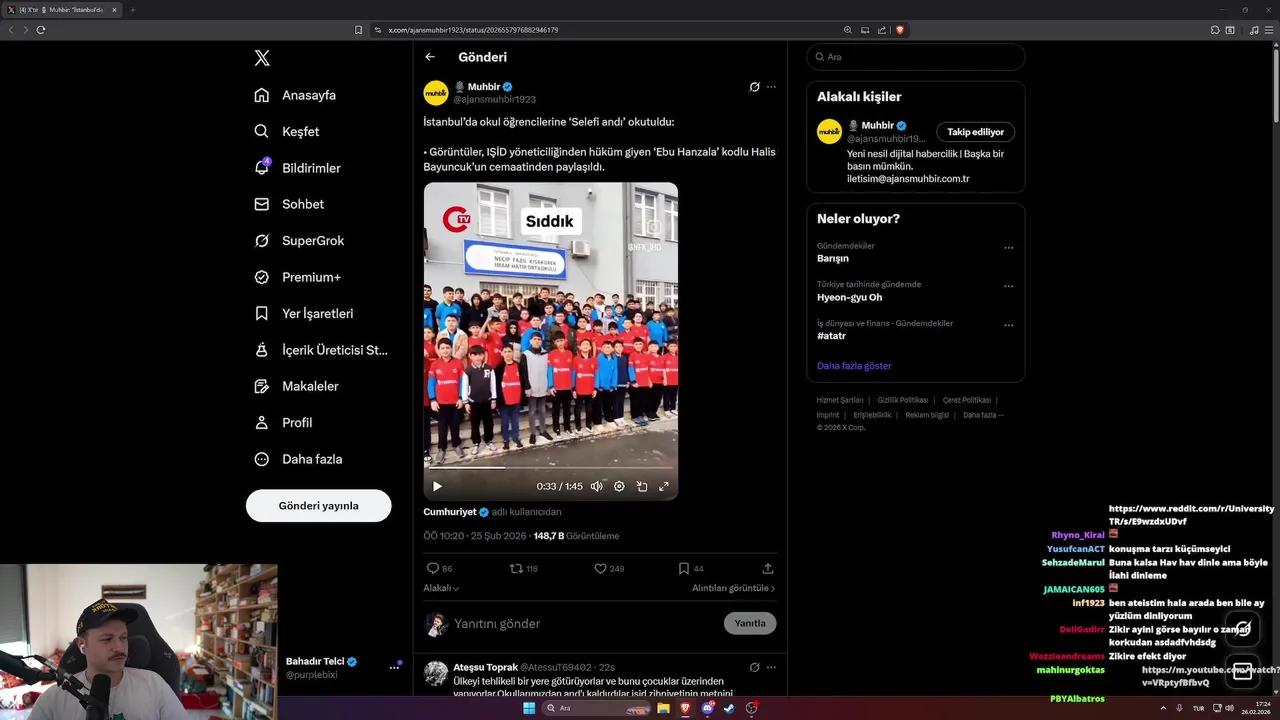Click Grok icon on Ateşsu Toprak's reply
1280x720 pixels.
(x=754, y=667)
